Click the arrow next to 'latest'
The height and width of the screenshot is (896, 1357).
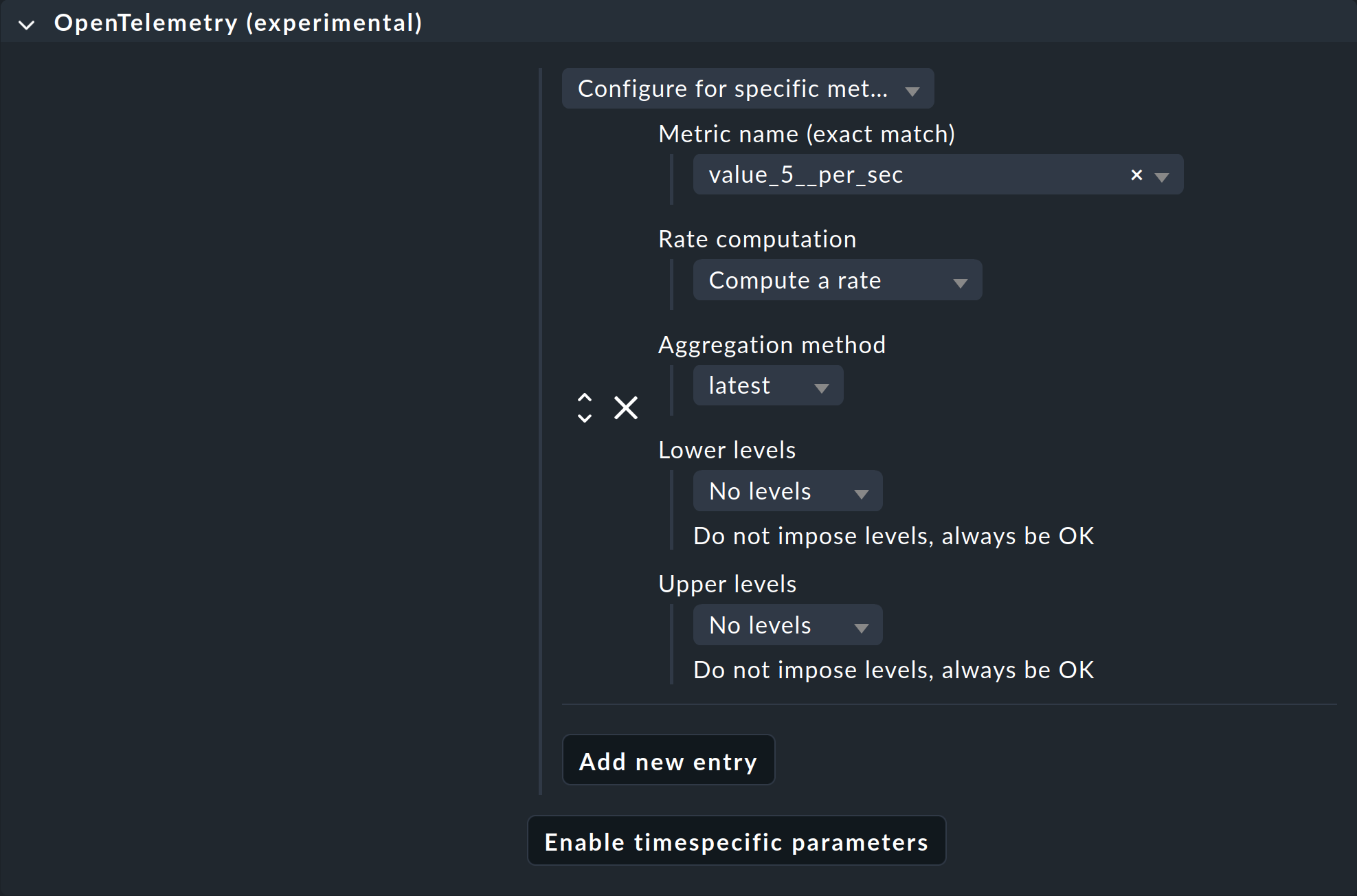tap(821, 388)
